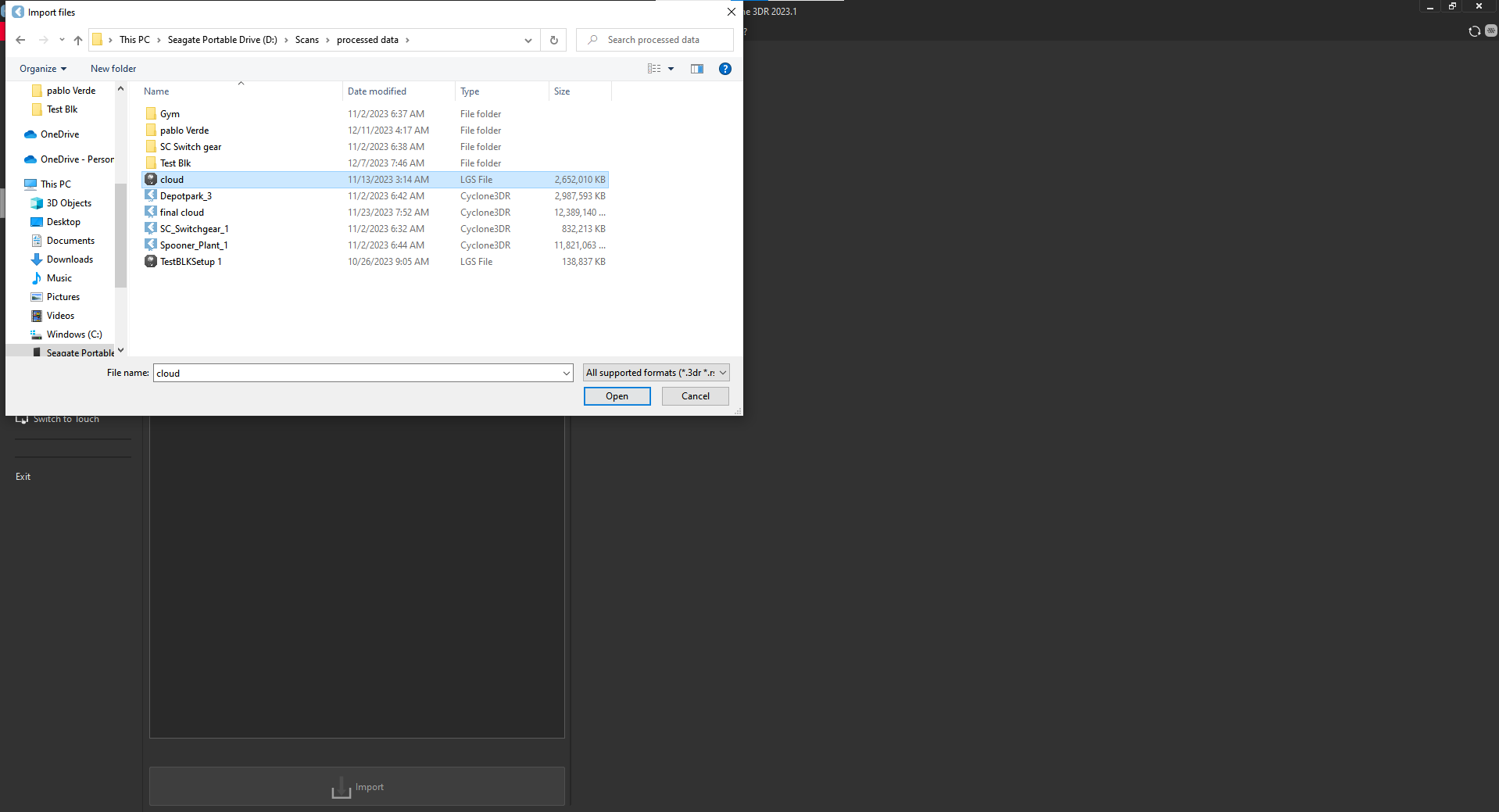Select the 11/13/2023 3:14 AM date cell
Screen dimensions: 1499x812
[388, 180]
